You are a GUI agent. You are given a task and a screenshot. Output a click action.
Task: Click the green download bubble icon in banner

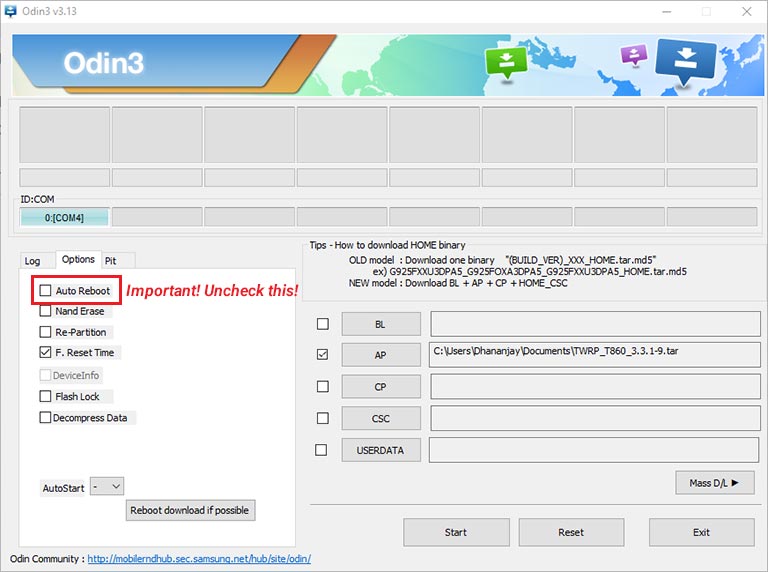tap(506, 62)
